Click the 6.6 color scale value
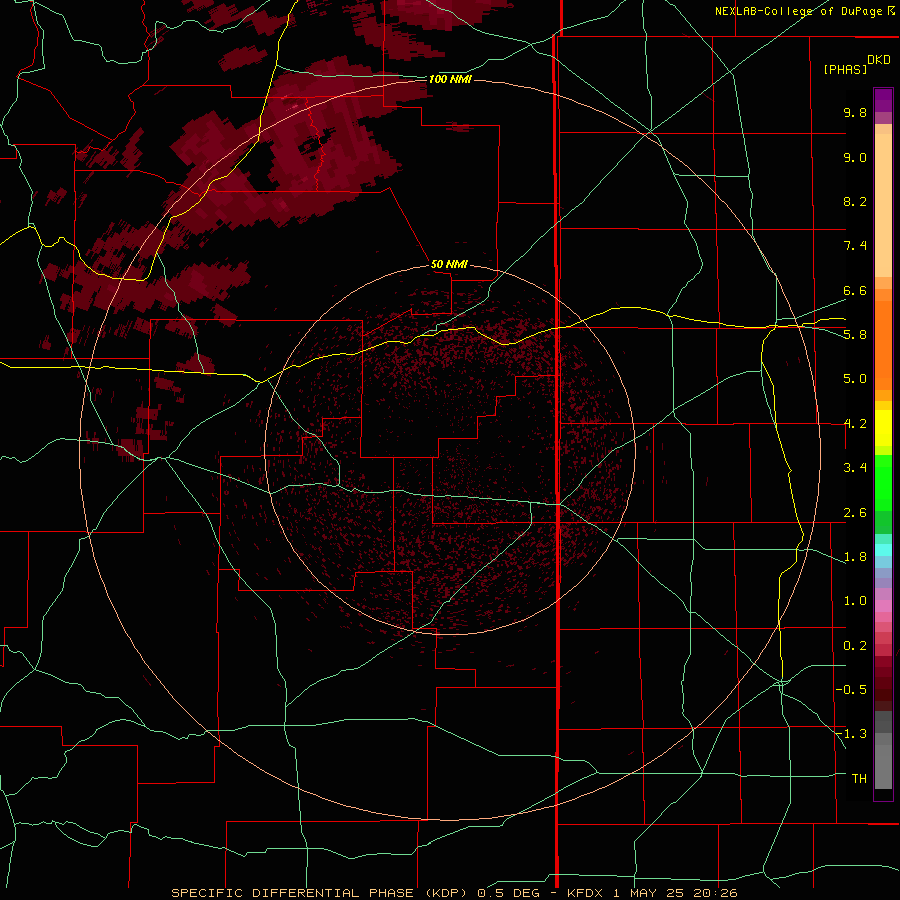Image resolution: width=900 pixels, height=900 pixels. point(855,290)
